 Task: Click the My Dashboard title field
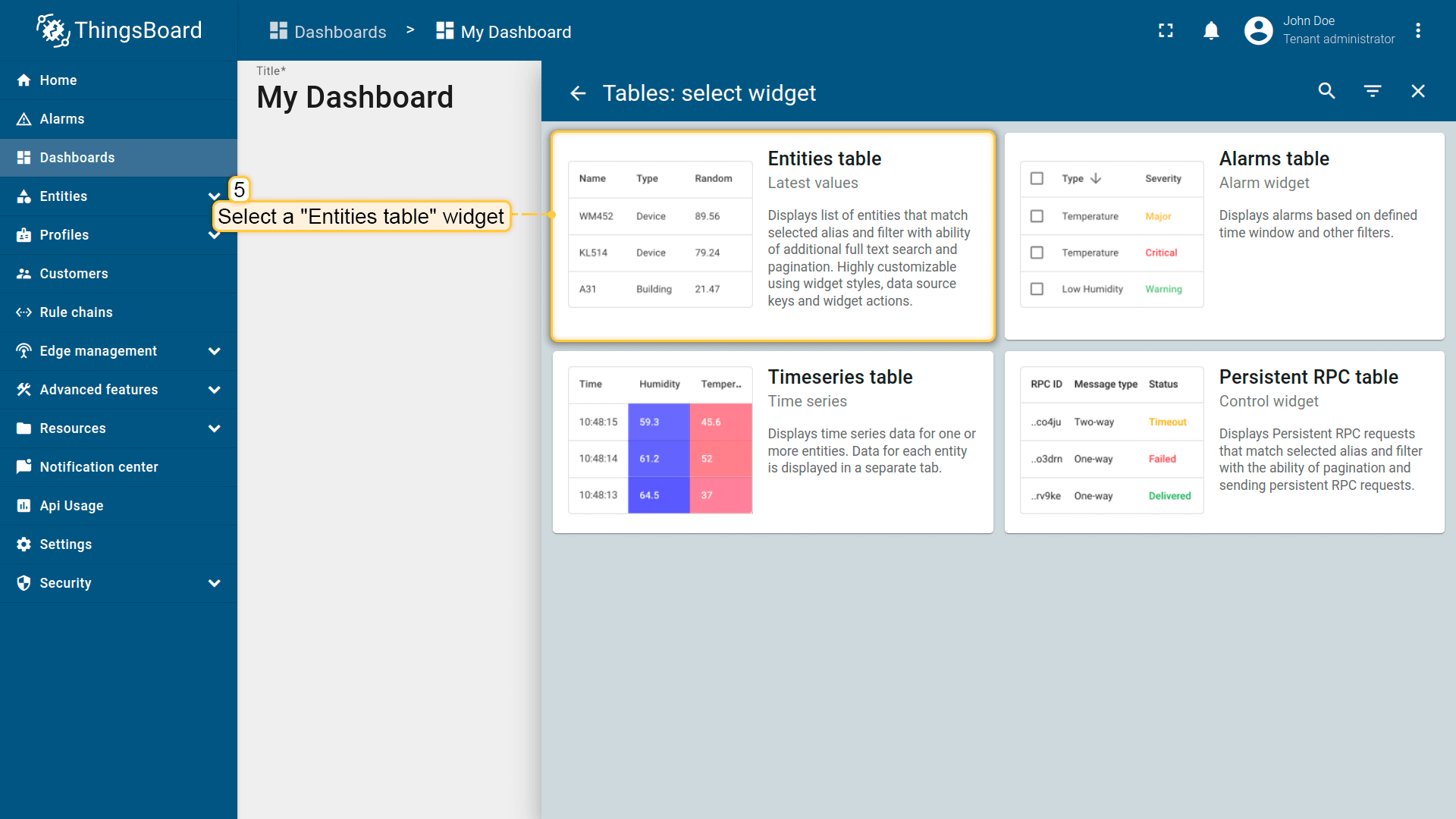355,97
